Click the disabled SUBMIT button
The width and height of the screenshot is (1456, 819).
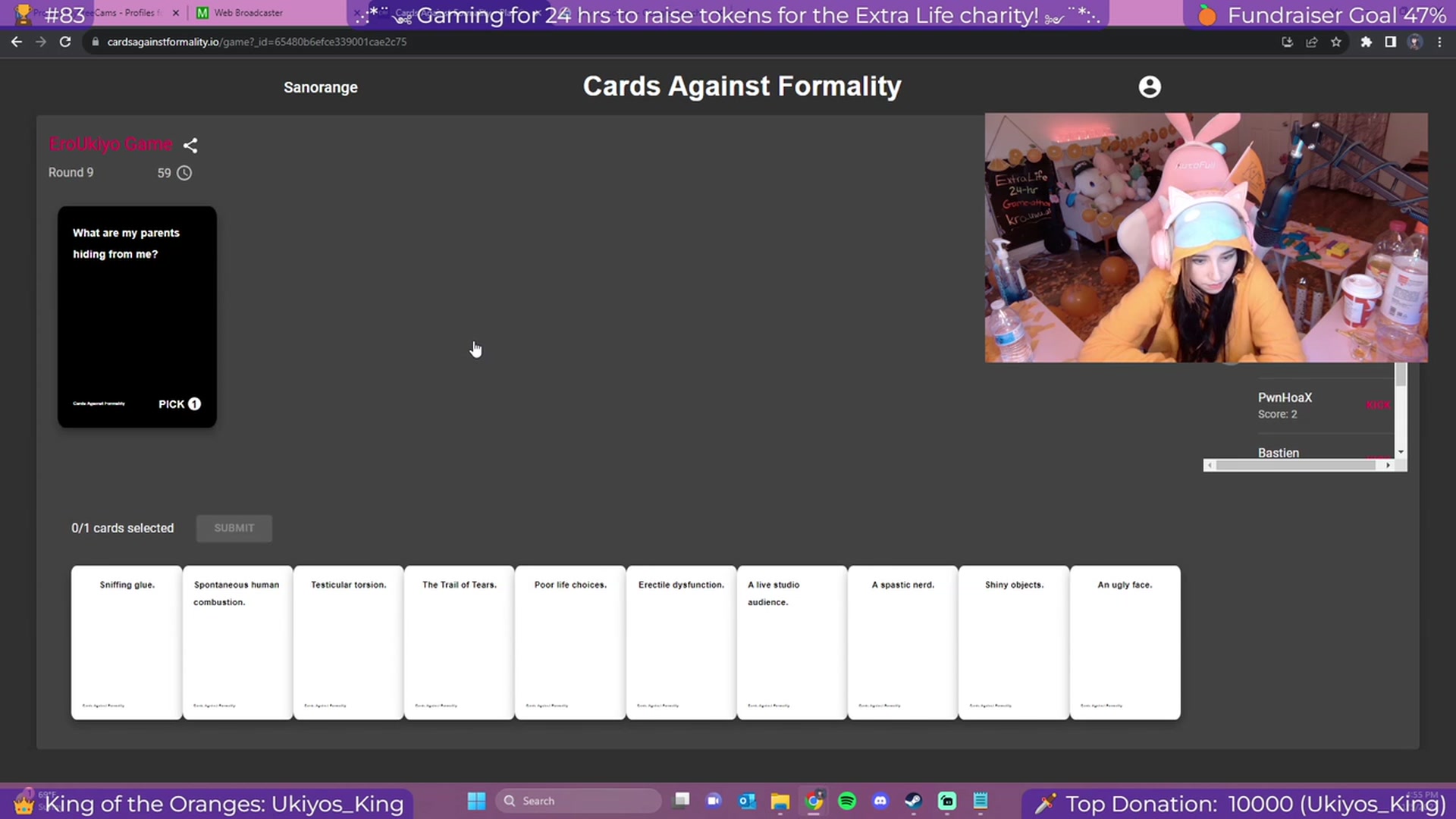point(234,528)
